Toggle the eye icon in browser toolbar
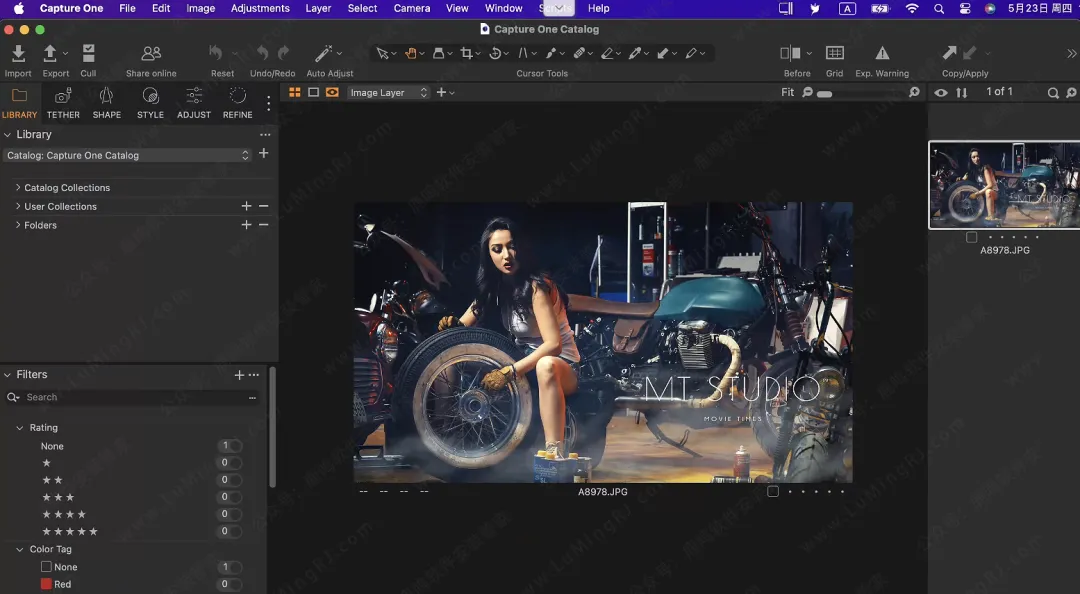 (940, 93)
